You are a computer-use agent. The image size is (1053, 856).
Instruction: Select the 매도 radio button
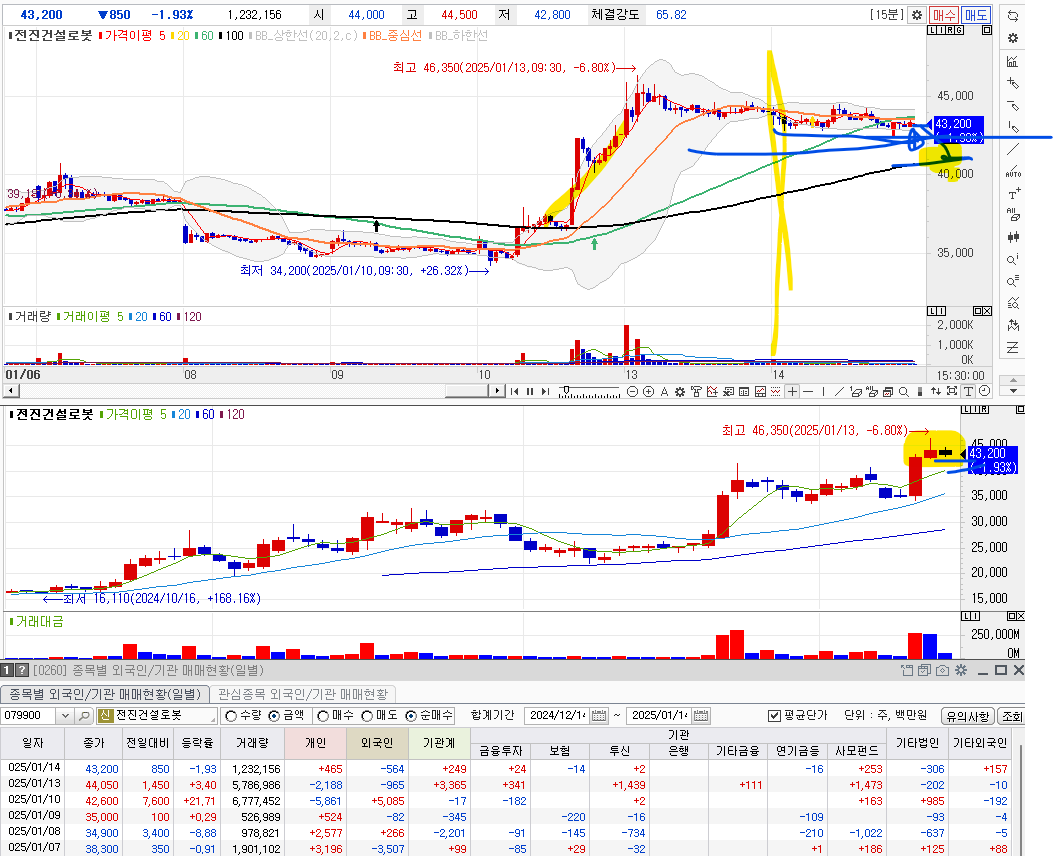[x=367, y=716]
